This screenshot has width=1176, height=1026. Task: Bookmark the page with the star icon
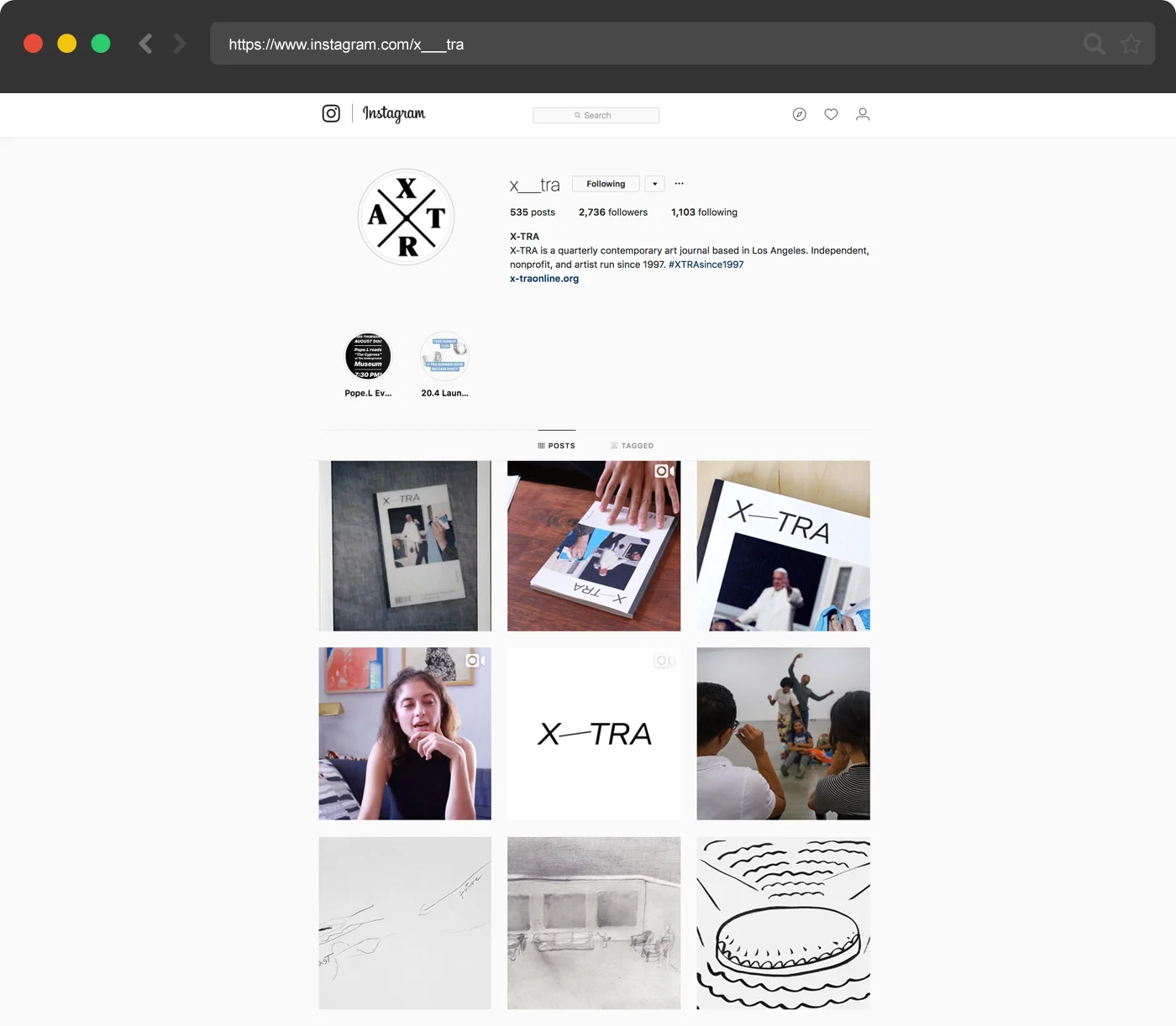coord(1131,44)
